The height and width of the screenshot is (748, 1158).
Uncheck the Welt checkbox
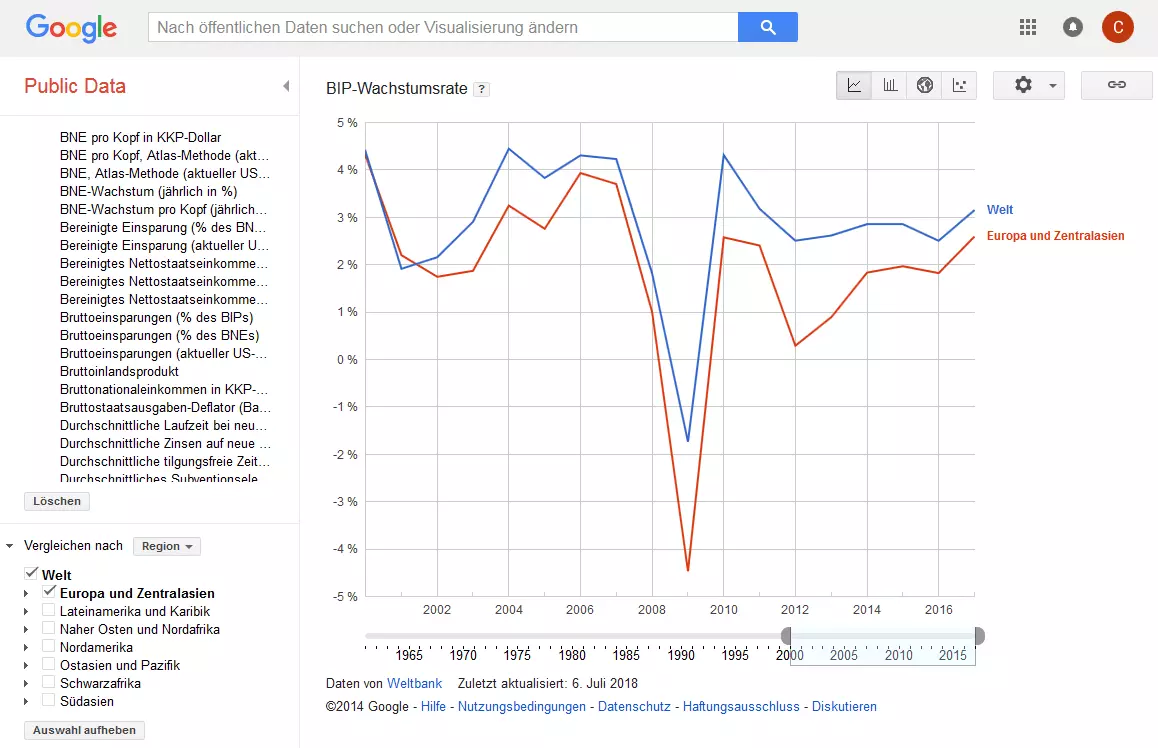click(31, 574)
